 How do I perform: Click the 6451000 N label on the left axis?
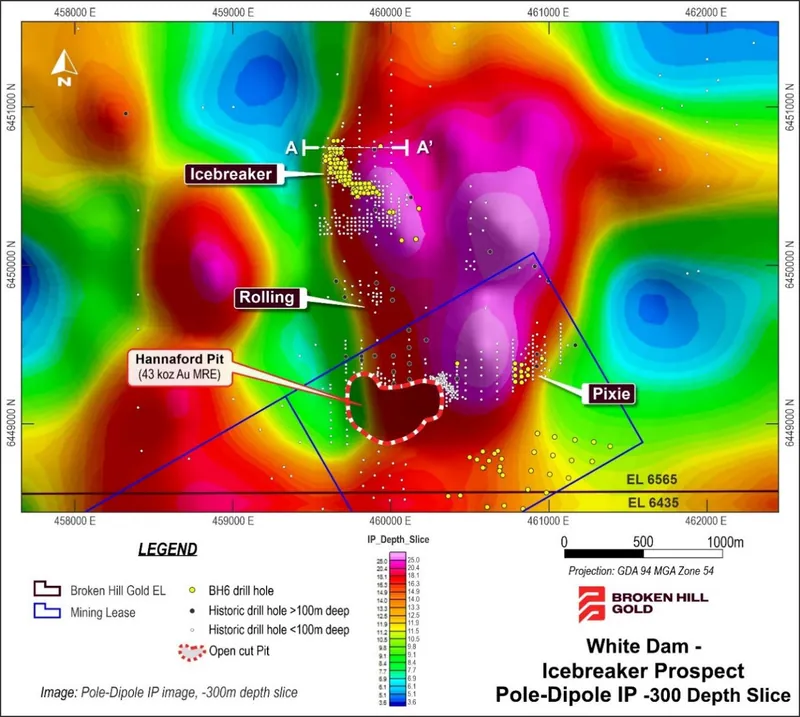click(x=11, y=107)
